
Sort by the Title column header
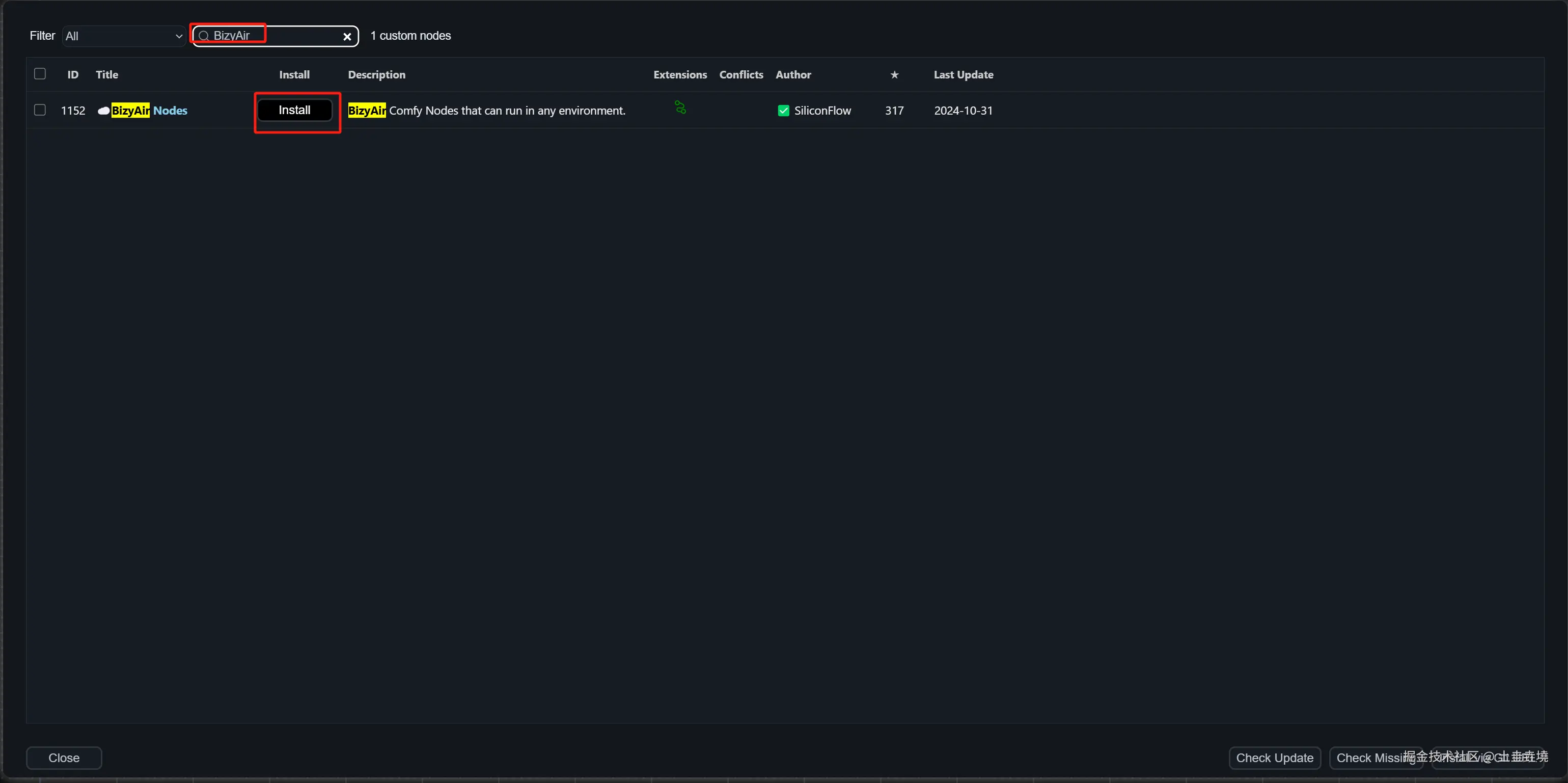point(107,75)
